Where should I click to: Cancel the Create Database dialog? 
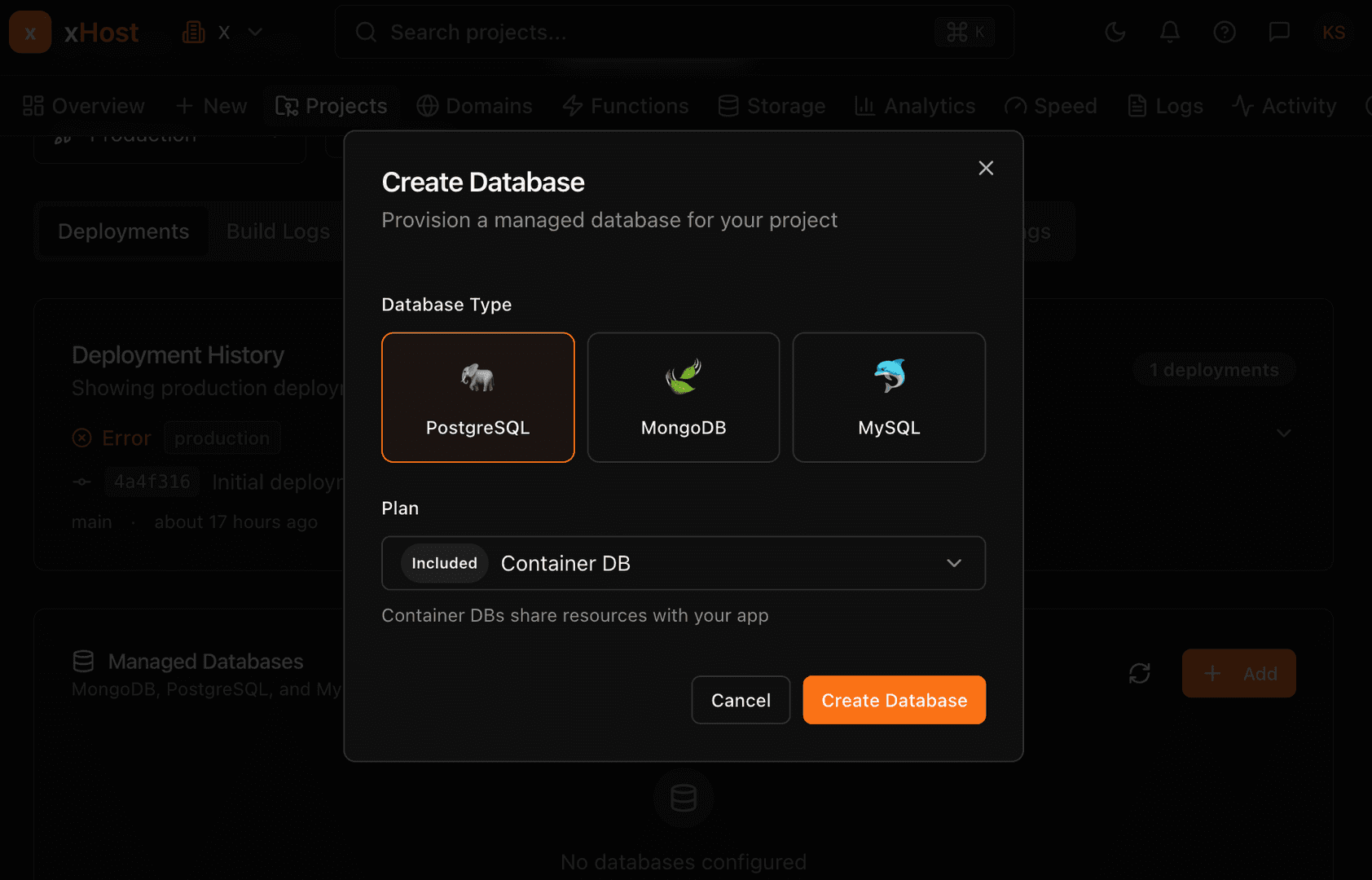click(x=740, y=700)
